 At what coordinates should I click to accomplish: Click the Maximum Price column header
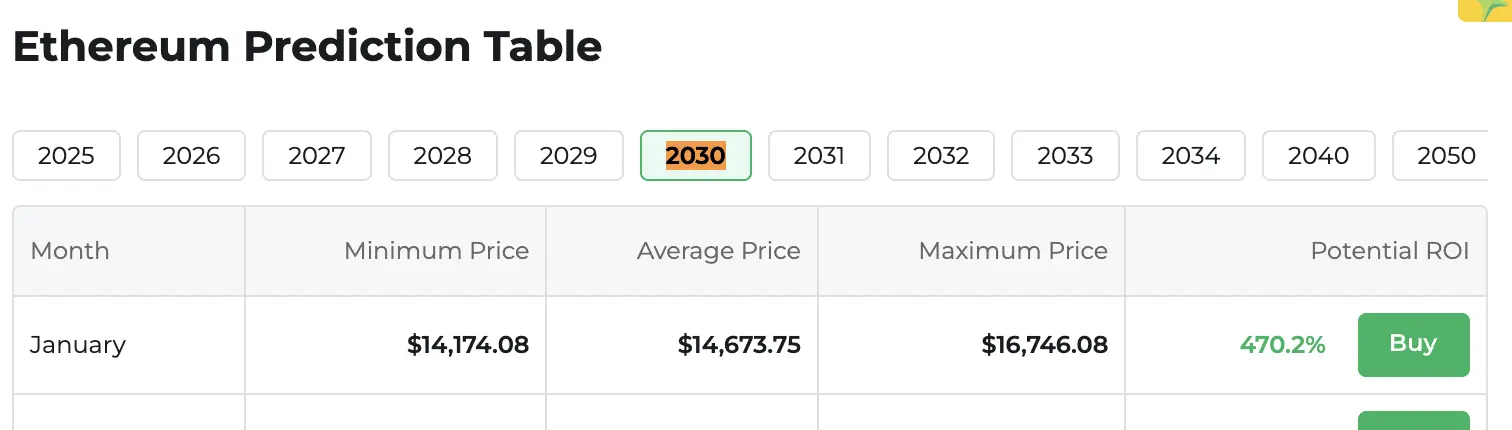(1013, 251)
